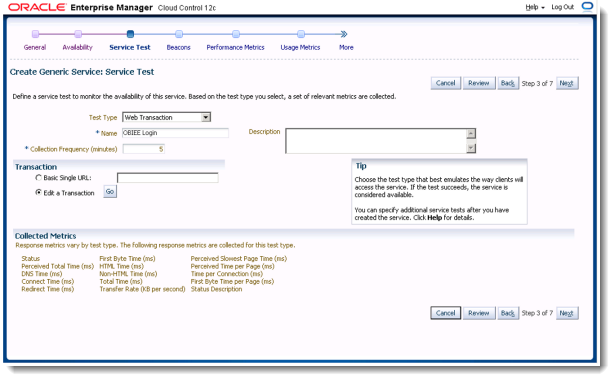This screenshot has width=615, height=381.
Task: Go to the Performance Metrics step label
Action: 235,47
